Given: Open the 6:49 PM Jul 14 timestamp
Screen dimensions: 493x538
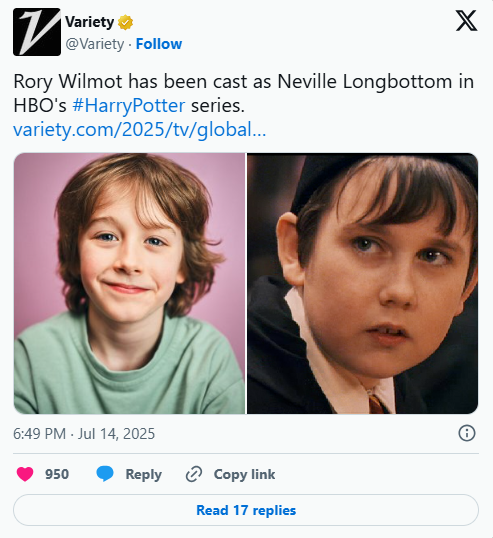Looking at the screenshot, I should point(84,434).
